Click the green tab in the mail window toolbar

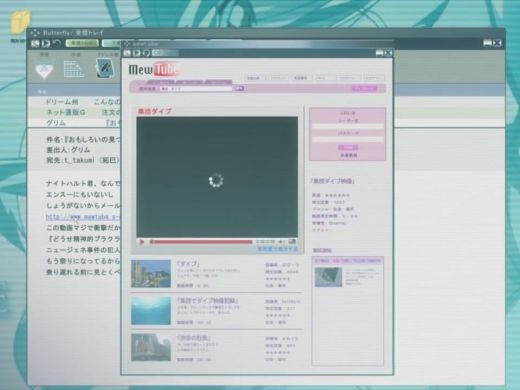click(82, 43)
